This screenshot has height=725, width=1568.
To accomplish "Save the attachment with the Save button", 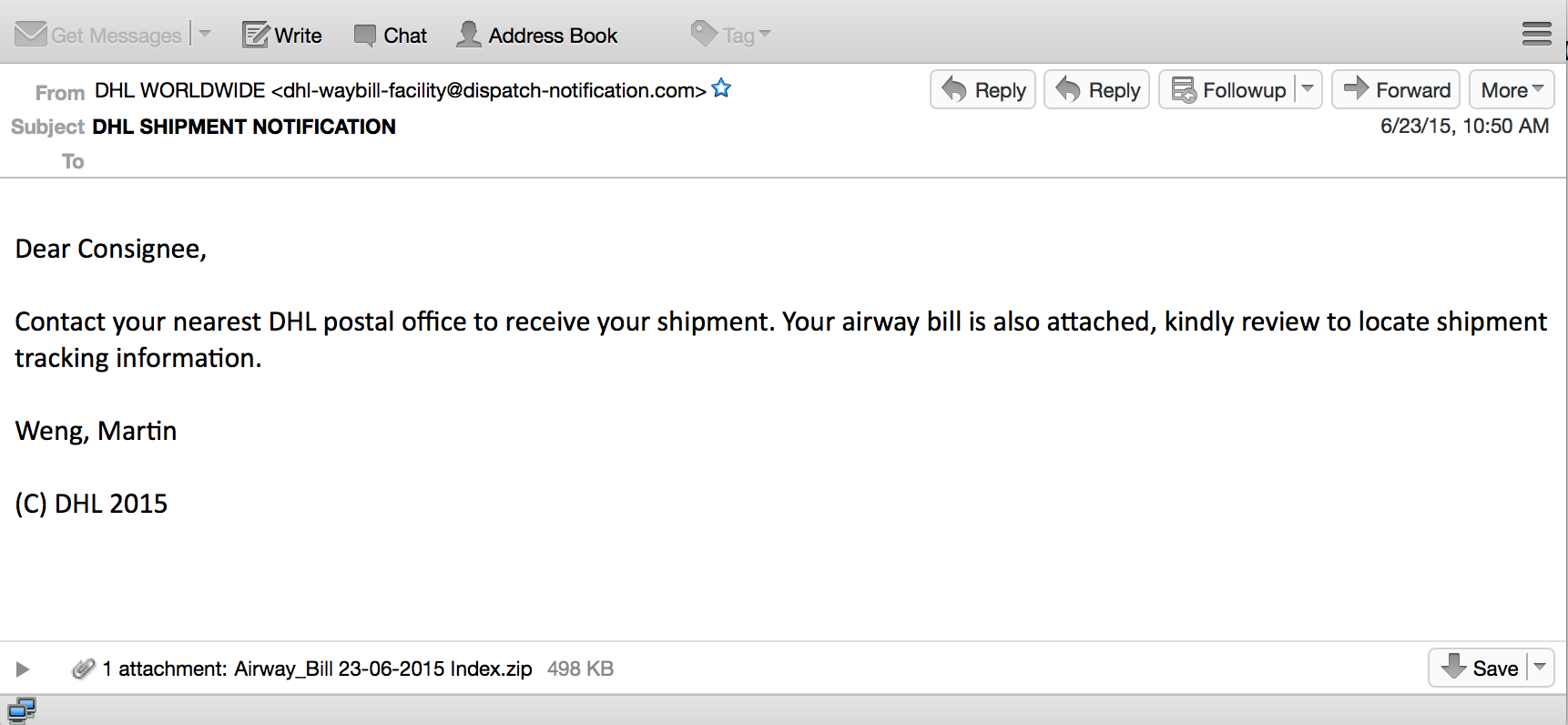I will [1480, 669].
